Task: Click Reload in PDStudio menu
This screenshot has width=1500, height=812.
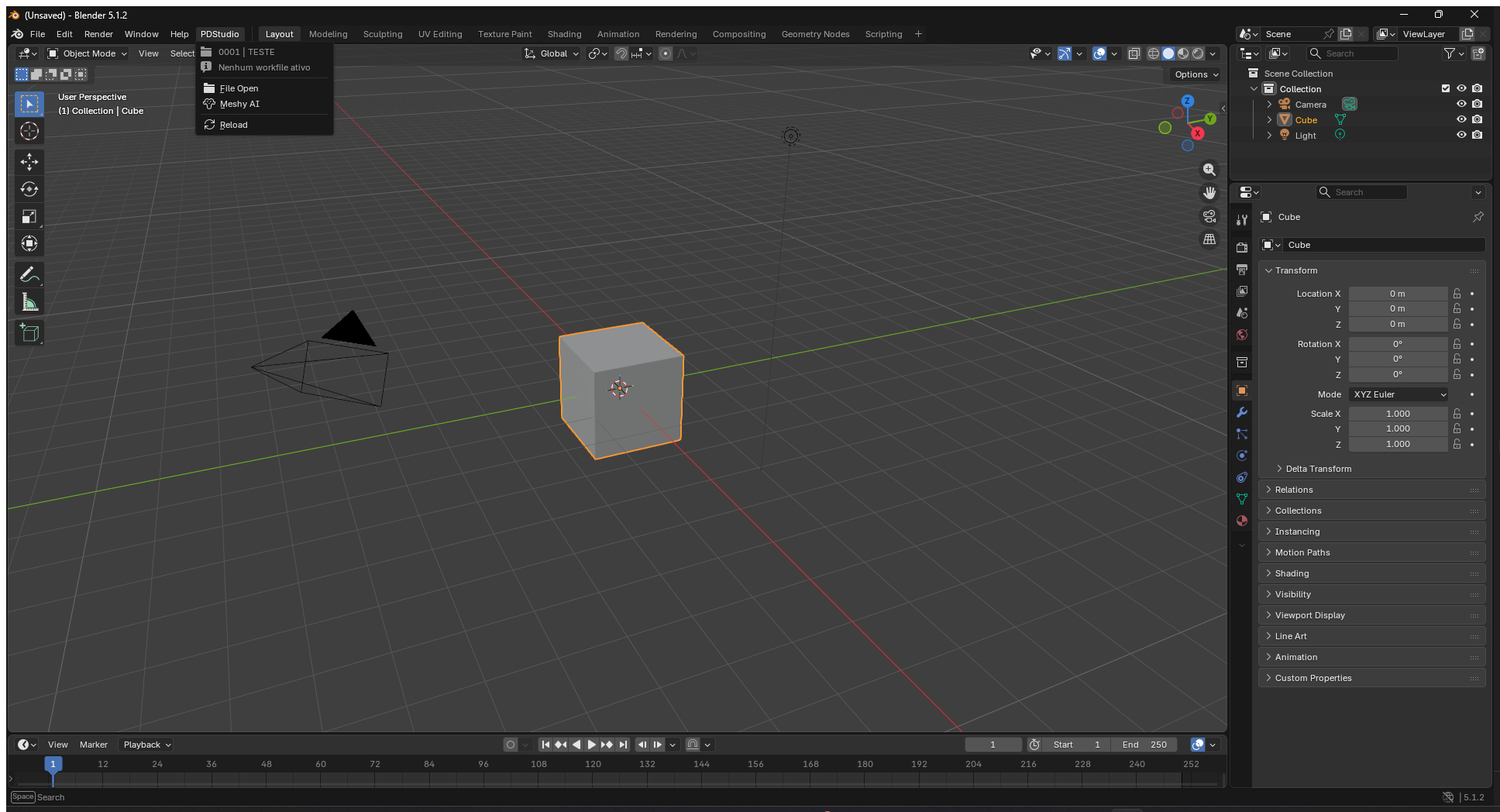Action: (x=264, y=125)
